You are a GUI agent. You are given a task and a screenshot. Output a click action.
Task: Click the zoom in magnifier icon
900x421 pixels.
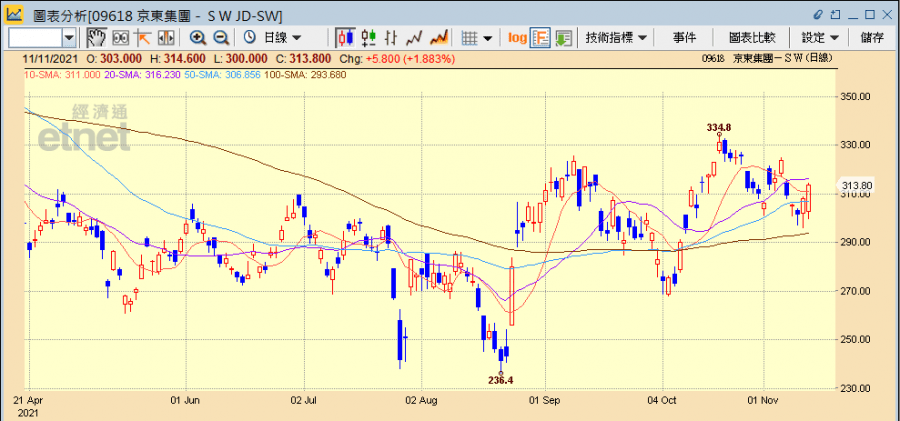(197, 37)
